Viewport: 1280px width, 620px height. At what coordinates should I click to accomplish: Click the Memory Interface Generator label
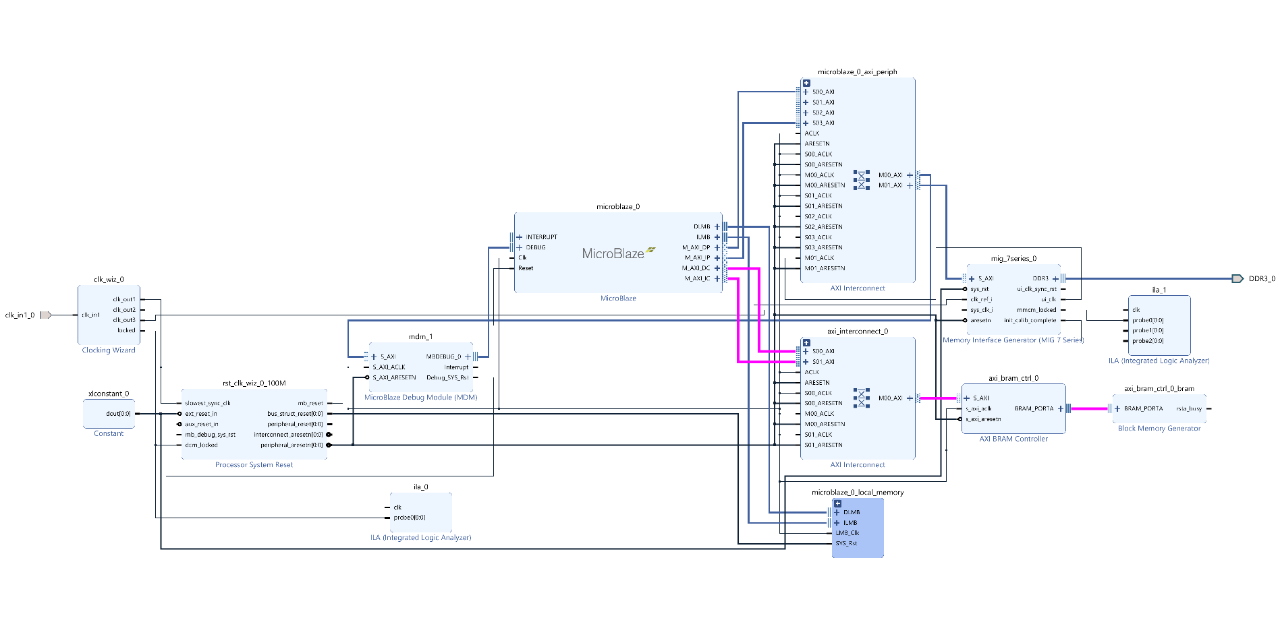click(x=1013, y=340)
